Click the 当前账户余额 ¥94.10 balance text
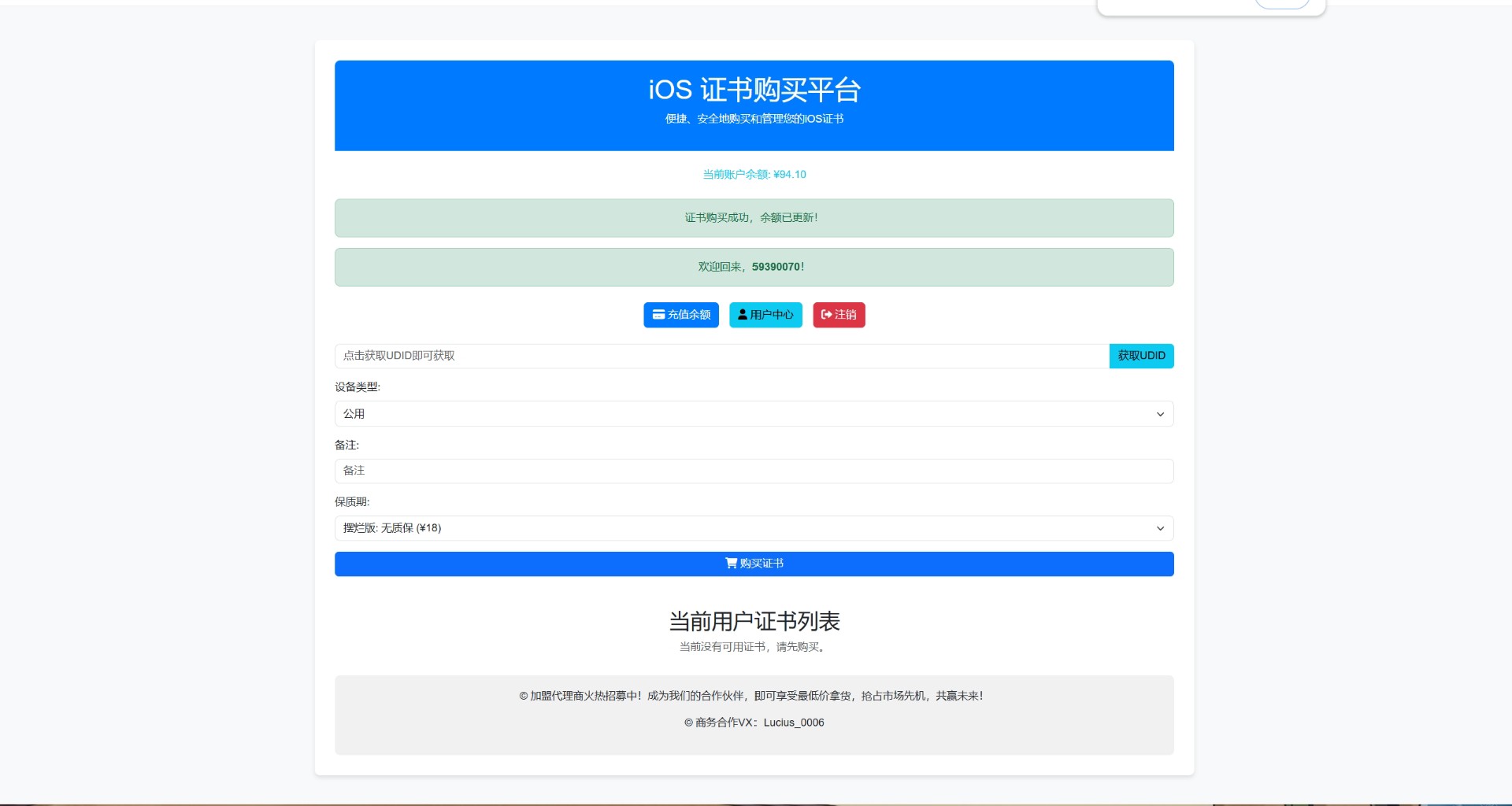The image size is (1512, 806). [754, 175]
